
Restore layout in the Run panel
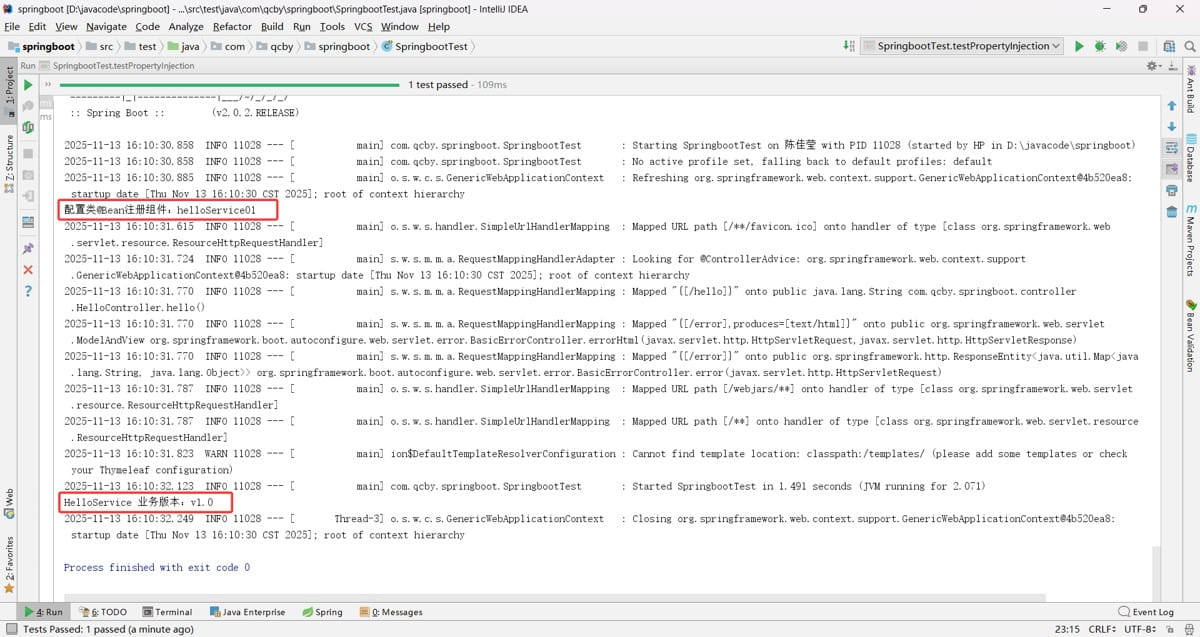tap(28, 222)
